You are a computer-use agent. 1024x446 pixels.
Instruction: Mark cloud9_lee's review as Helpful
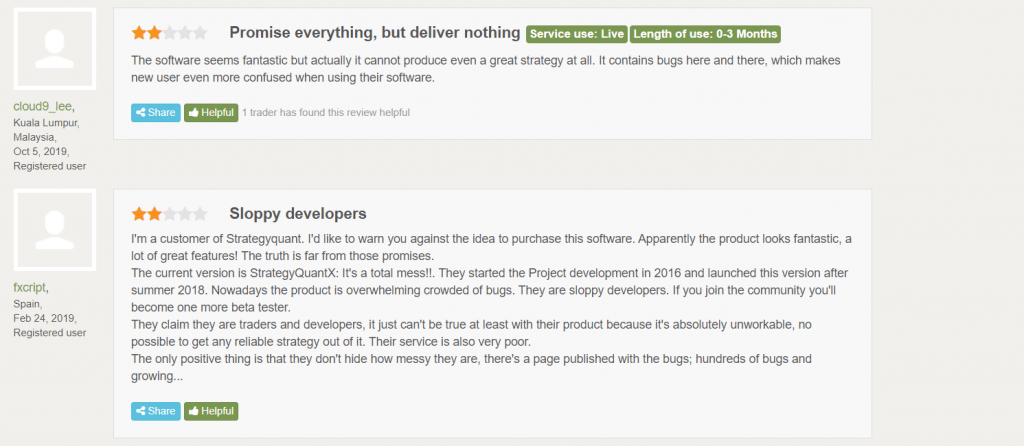(x=211, y=112)
